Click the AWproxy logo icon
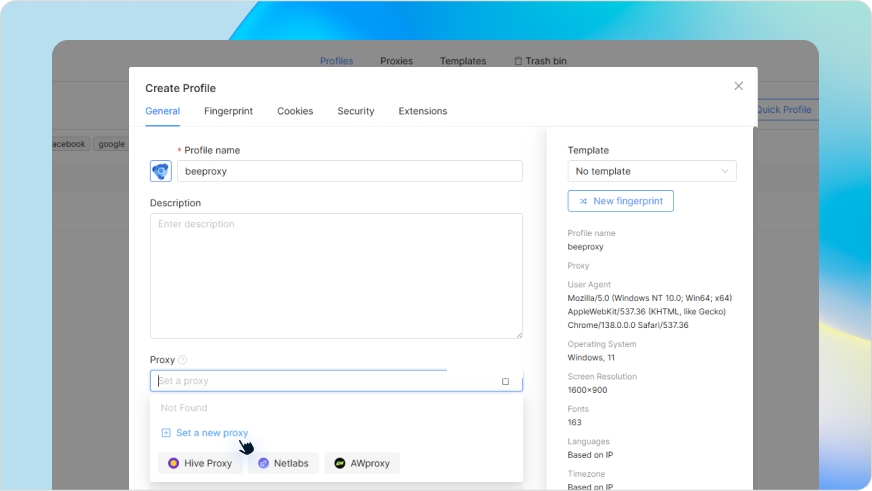The height and width of the screenshot is (491, 872). pos(340,464)
